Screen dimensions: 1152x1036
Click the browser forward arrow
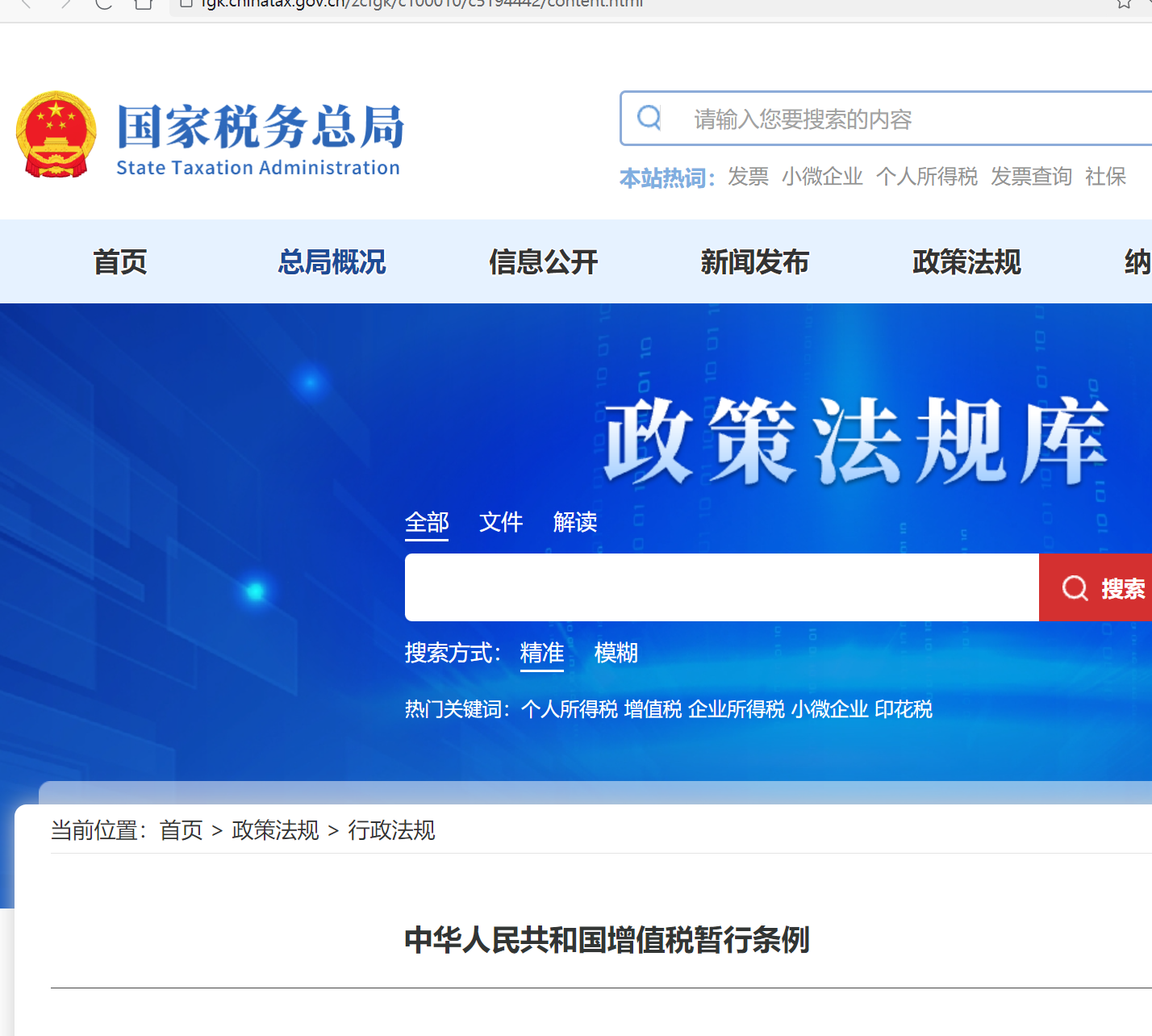click(63, 5)
